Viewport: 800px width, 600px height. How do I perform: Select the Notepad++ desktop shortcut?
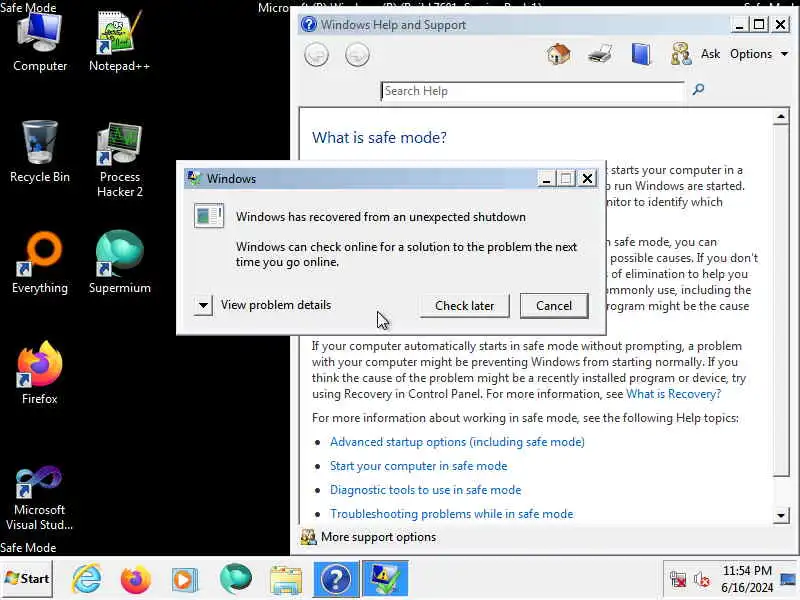point(119,42)
